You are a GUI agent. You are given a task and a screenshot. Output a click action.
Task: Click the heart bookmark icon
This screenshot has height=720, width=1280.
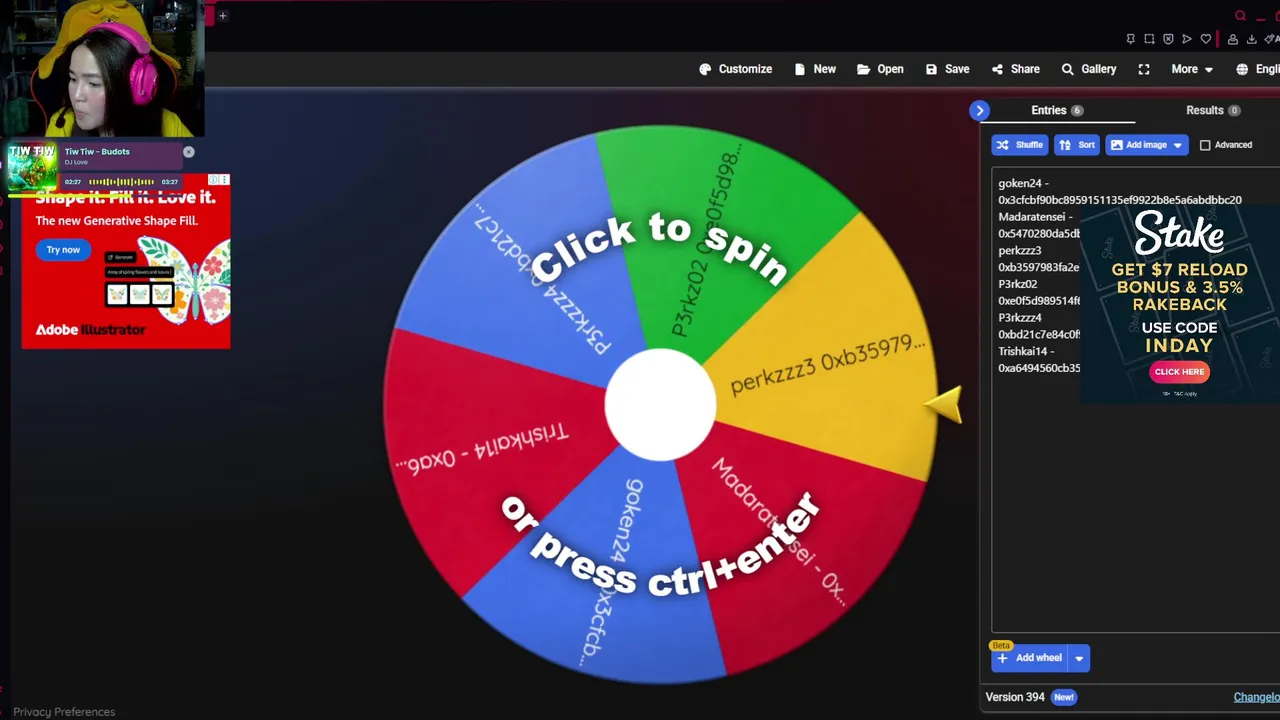tap(1206, 39)
